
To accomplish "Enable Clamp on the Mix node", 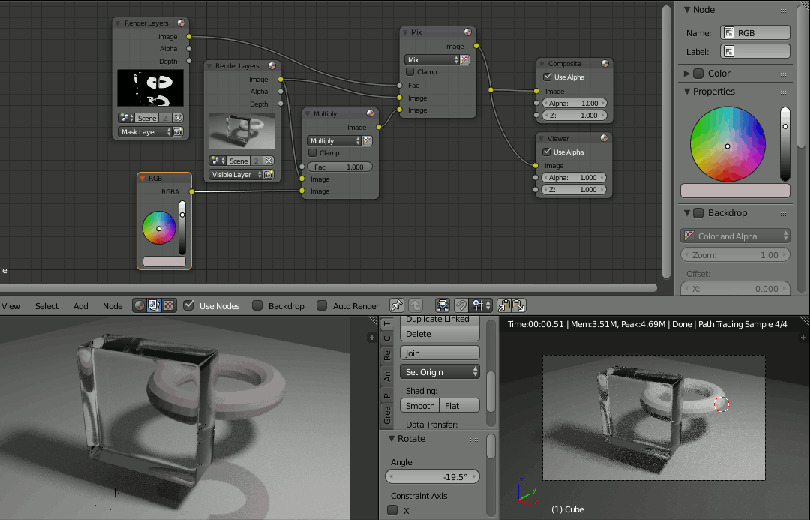I will click(x=410, y=72).
